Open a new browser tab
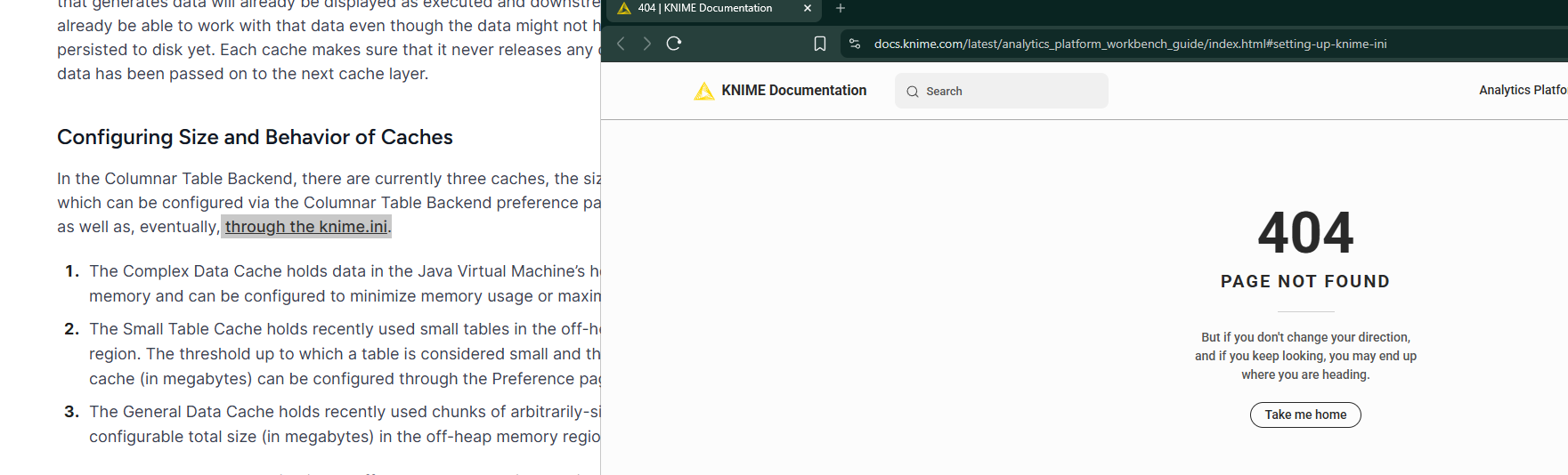The height and width of the screenshot is (475, 1568). coord(840,9)
